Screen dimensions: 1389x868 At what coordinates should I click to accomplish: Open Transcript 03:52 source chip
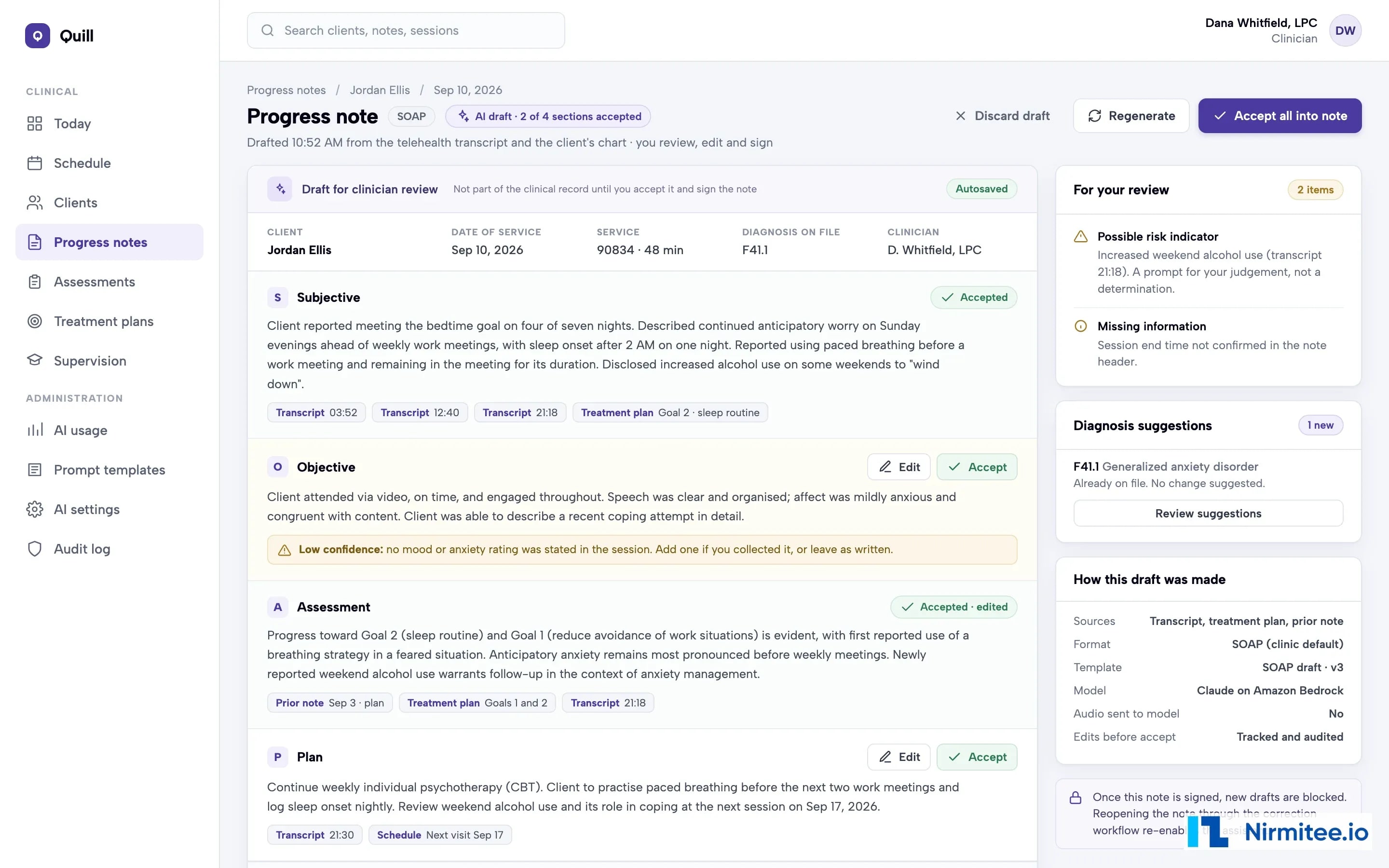316,412
